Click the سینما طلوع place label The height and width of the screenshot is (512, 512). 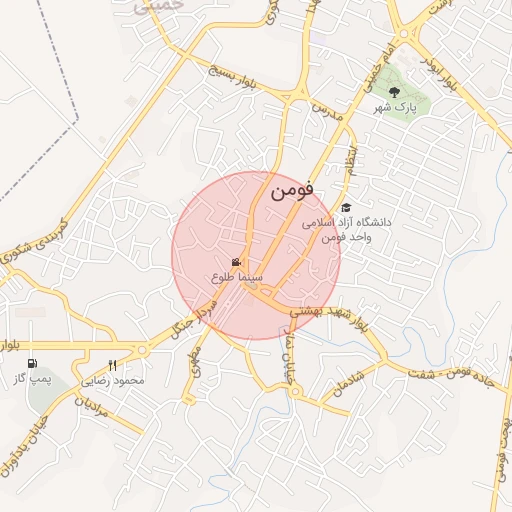(x=237, y=277)
